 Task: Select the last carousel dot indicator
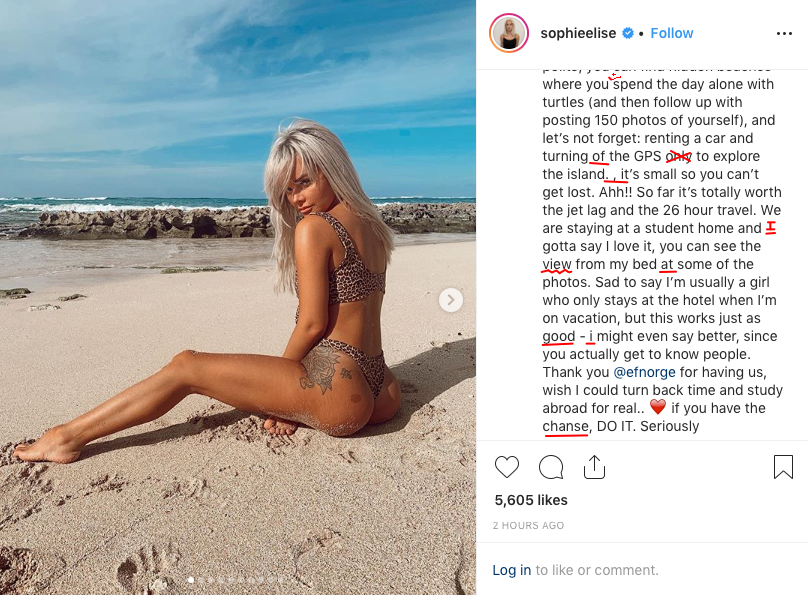281,580
